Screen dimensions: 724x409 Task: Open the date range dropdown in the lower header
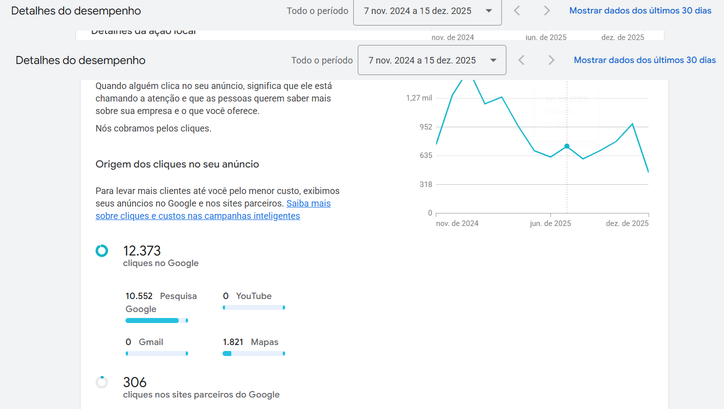(x=432, y=60)
